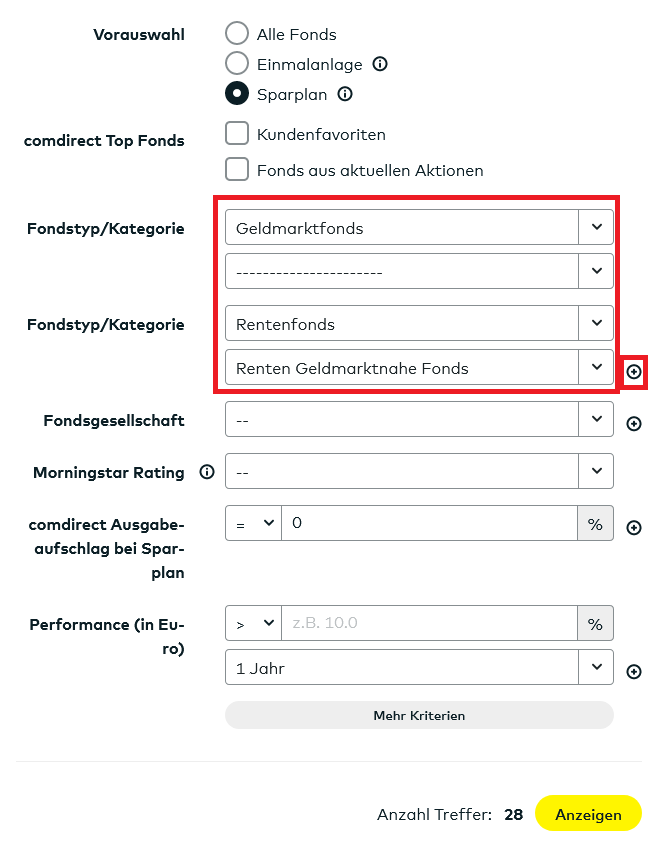Click info icon next to Einmalanlage
Screen dimensions: 656x846
pos(380,64)
